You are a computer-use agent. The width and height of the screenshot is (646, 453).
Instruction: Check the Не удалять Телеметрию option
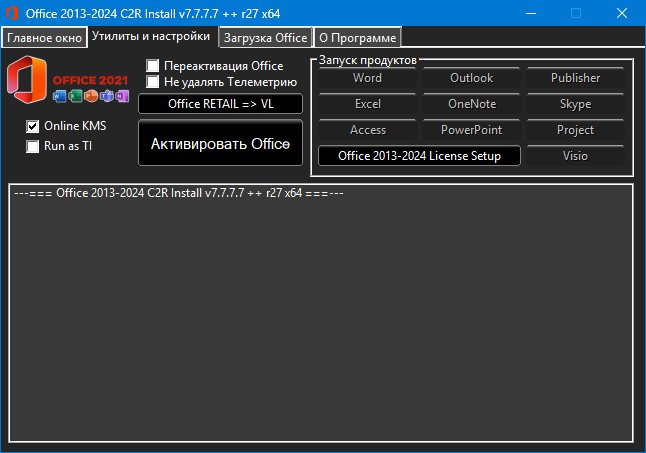154,82
